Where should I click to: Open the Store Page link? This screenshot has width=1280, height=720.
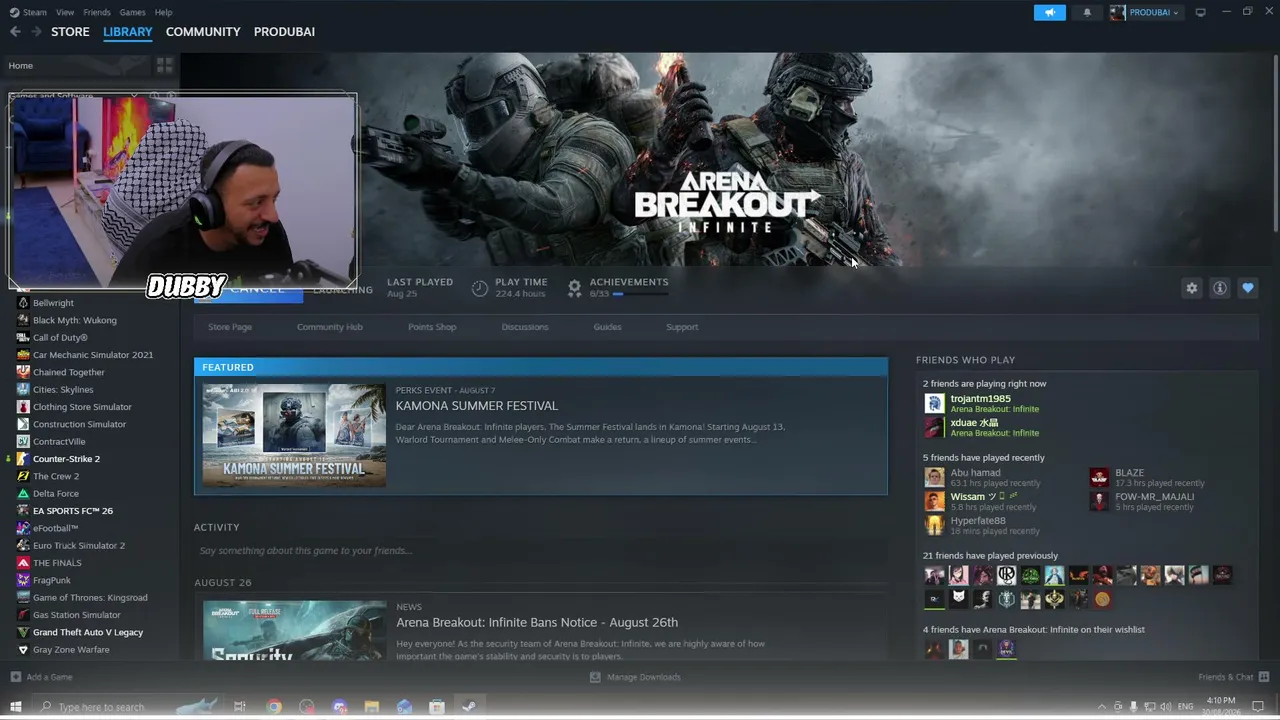tap(230, 327)
